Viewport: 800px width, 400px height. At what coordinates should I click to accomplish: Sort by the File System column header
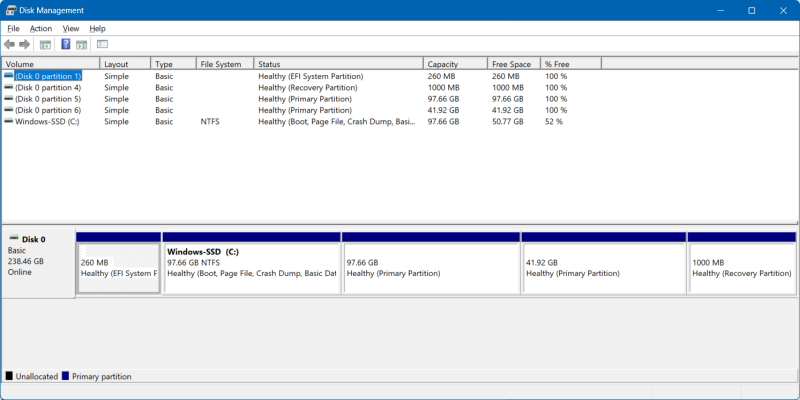tap(226, 64)
